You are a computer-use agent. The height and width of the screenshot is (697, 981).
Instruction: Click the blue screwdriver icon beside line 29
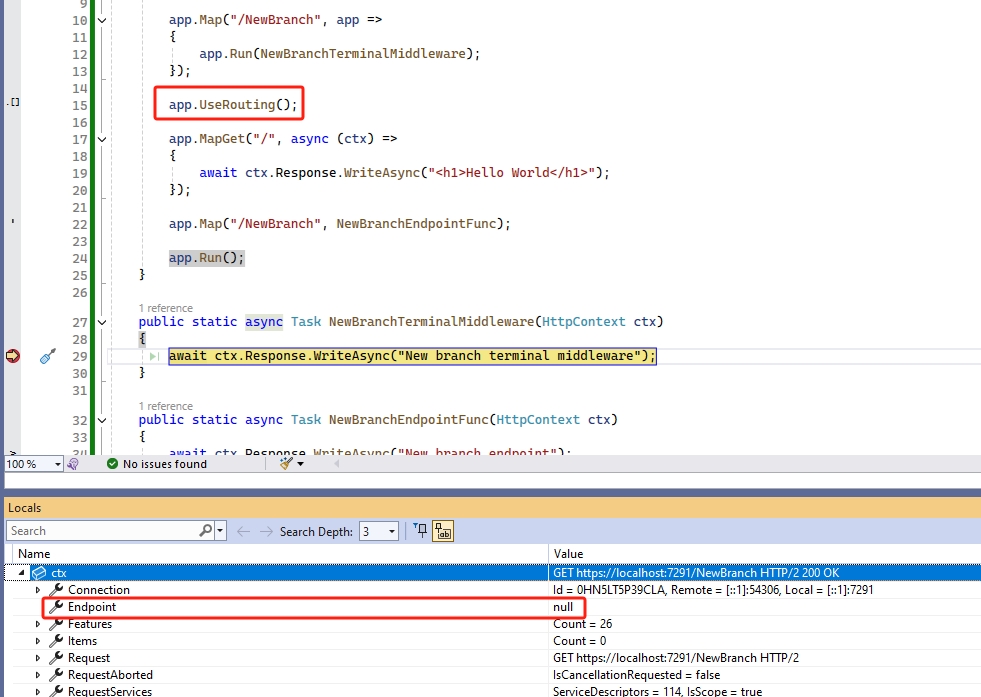tap(46, 355)
